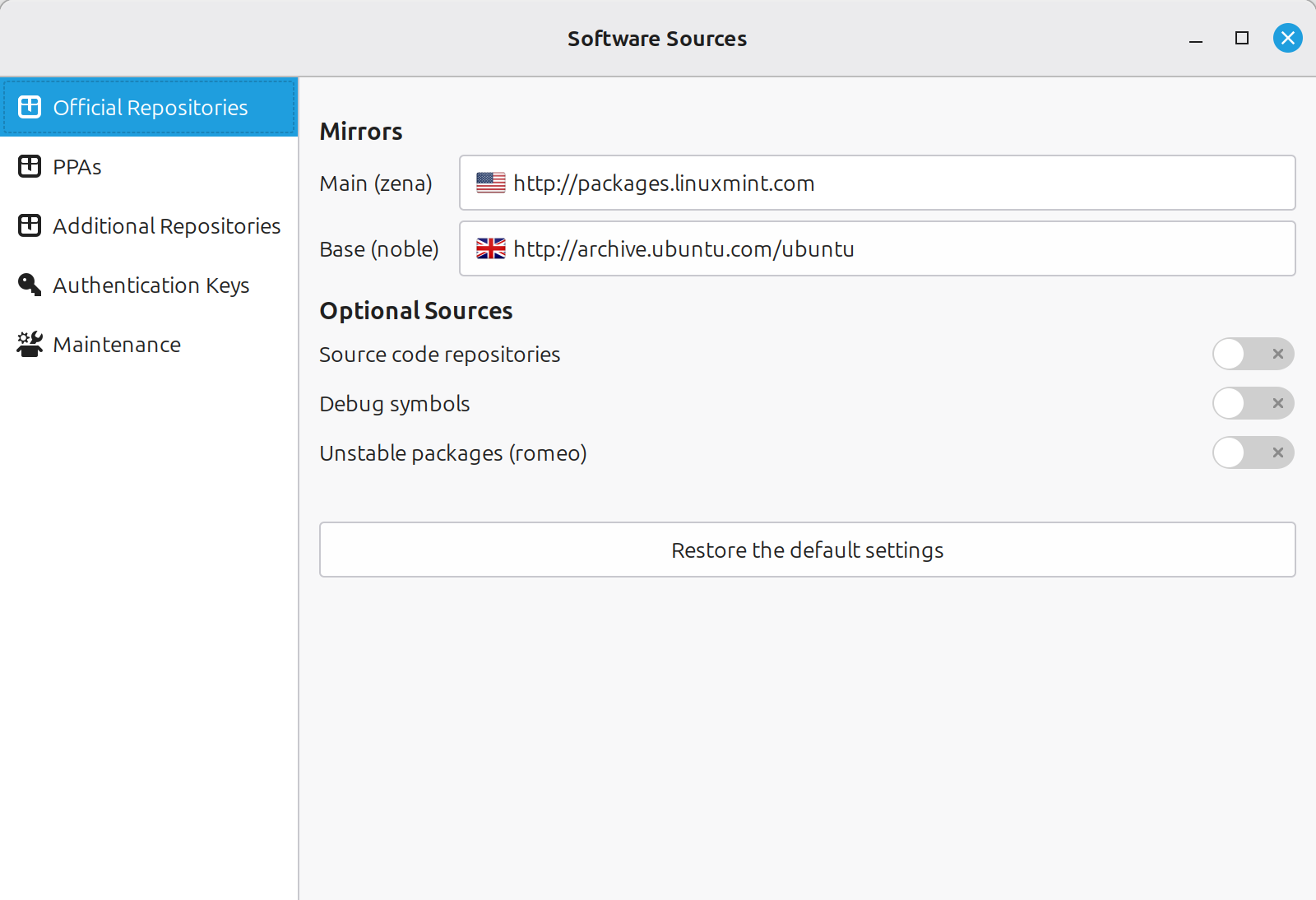The image size is (1316, 900).
Task: Click the Base (noble) label
Action: [x=379, y=248]
